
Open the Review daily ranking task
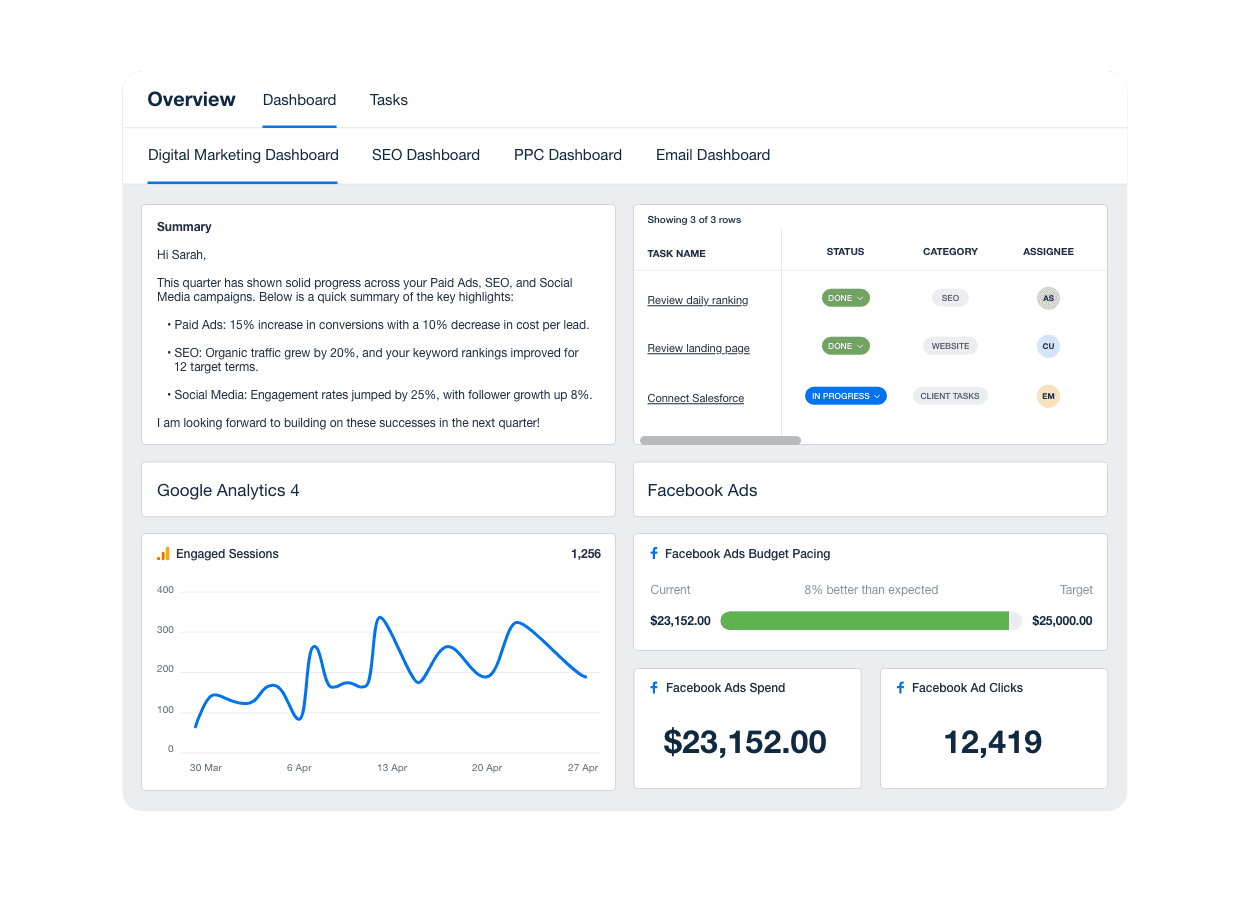697,300
